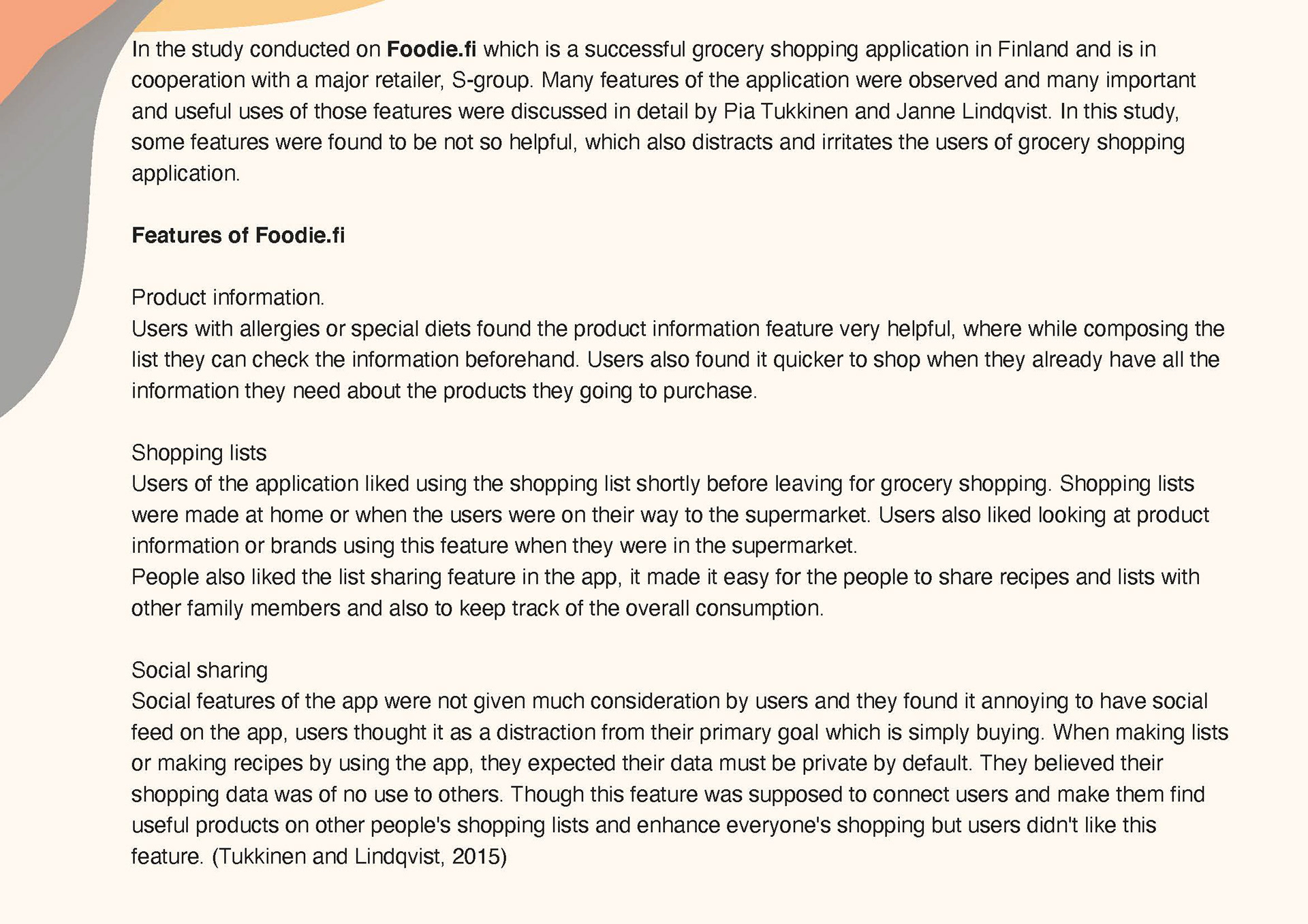
Task: Click the "Product information." subheading
Action: (228, 298)
